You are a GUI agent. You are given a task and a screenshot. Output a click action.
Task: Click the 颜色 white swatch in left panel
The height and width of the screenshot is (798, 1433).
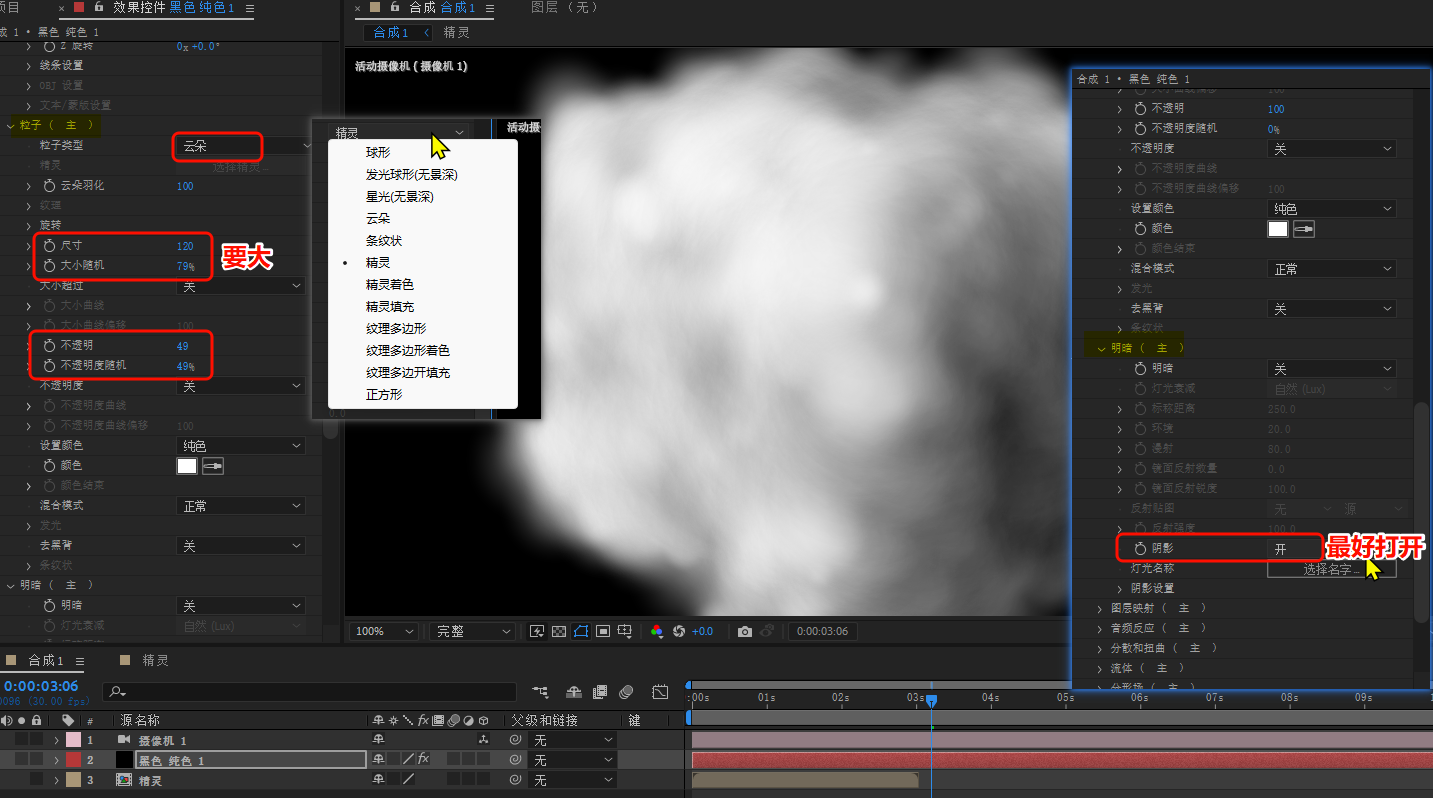[187, 465]
